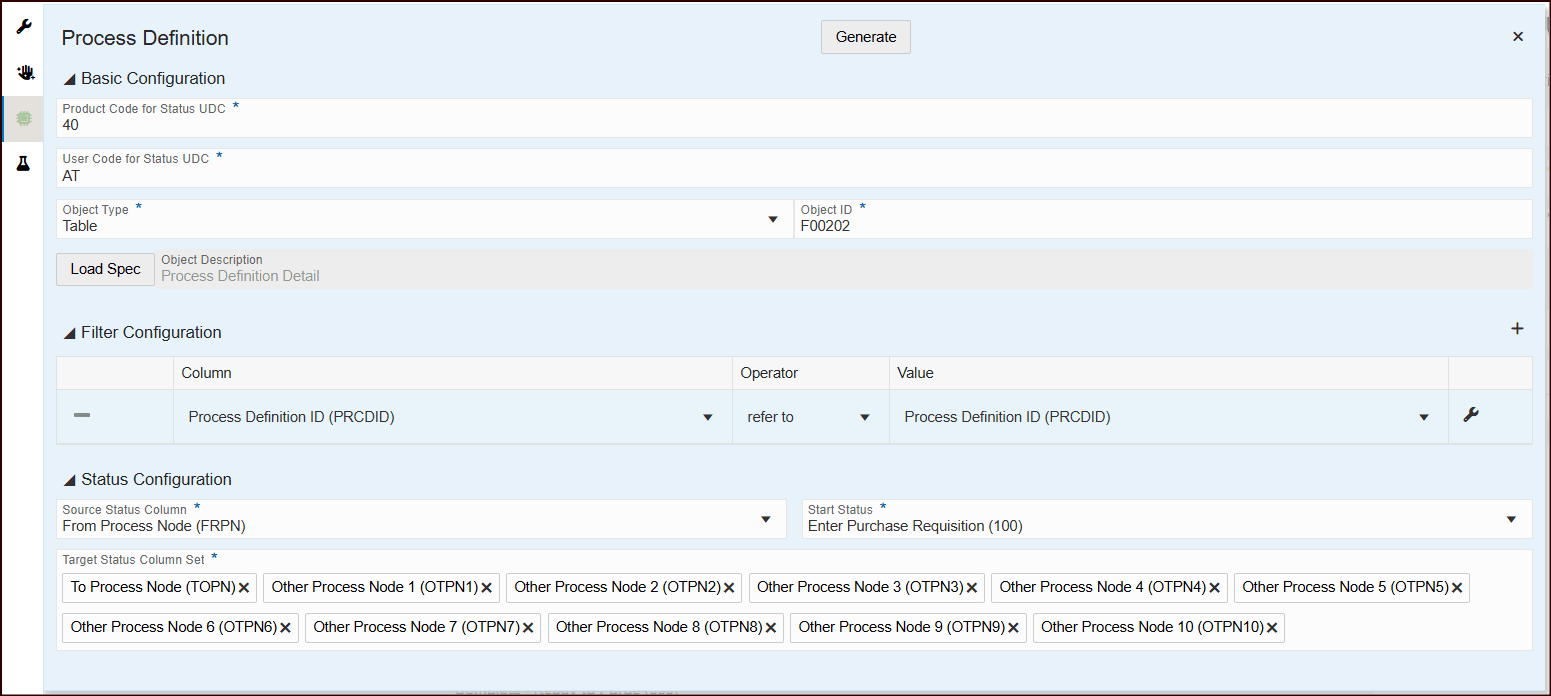Select the wrench tool icon in the sidebar
The height and width of the screenshot is (696, 1551).
23,26
